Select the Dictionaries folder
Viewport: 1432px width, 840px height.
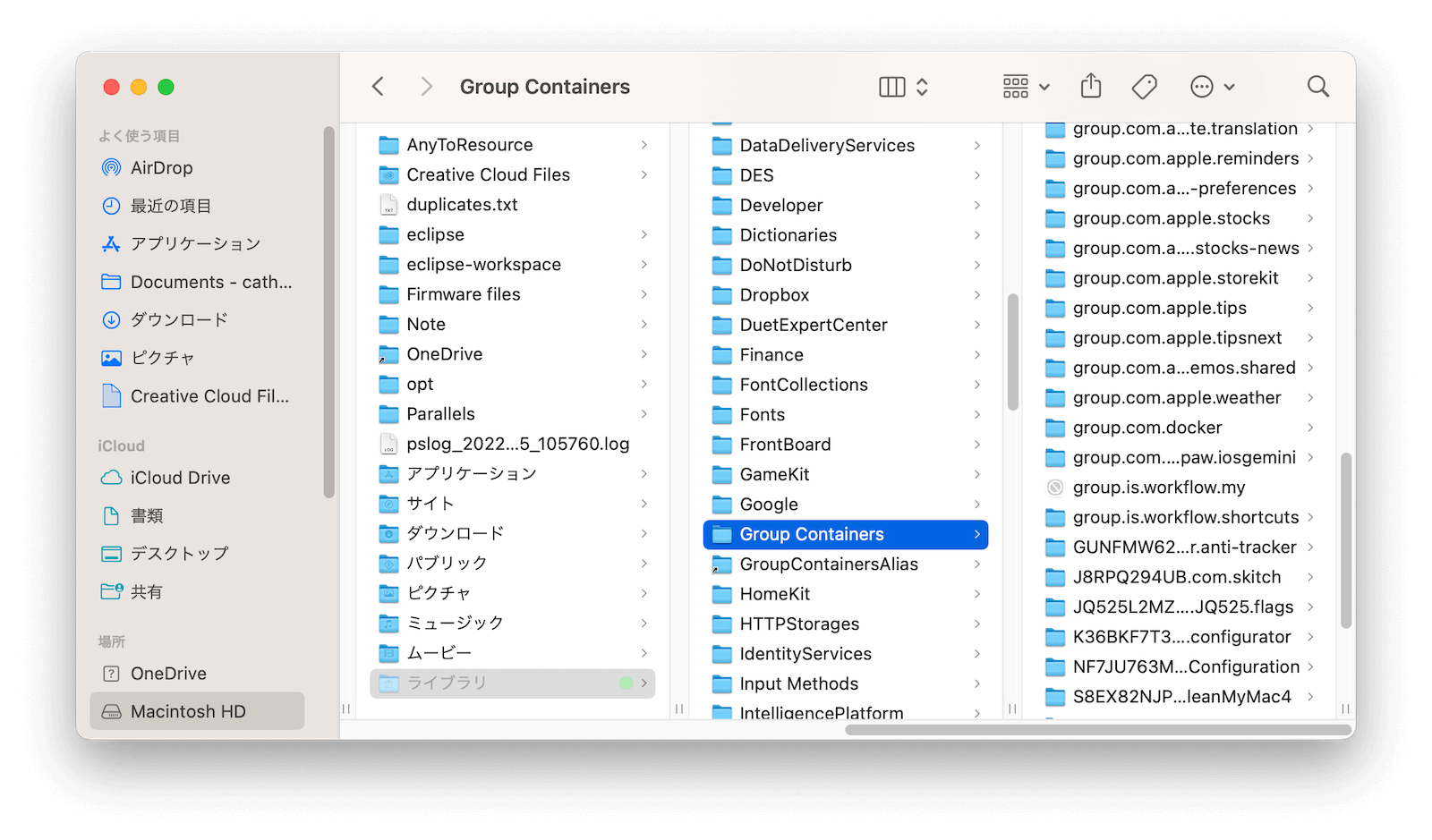tap(845, 235)
